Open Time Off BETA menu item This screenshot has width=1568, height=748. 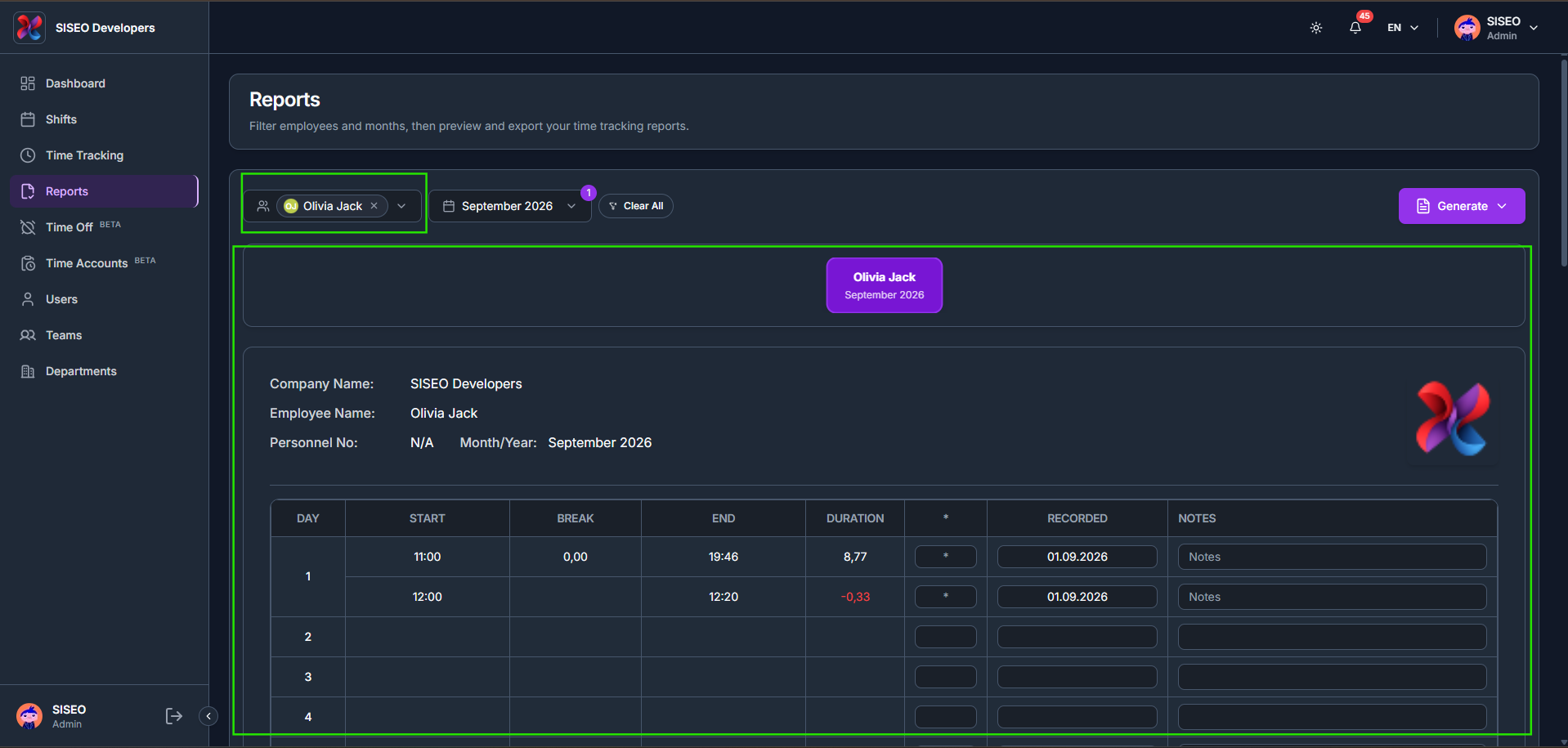105,227
